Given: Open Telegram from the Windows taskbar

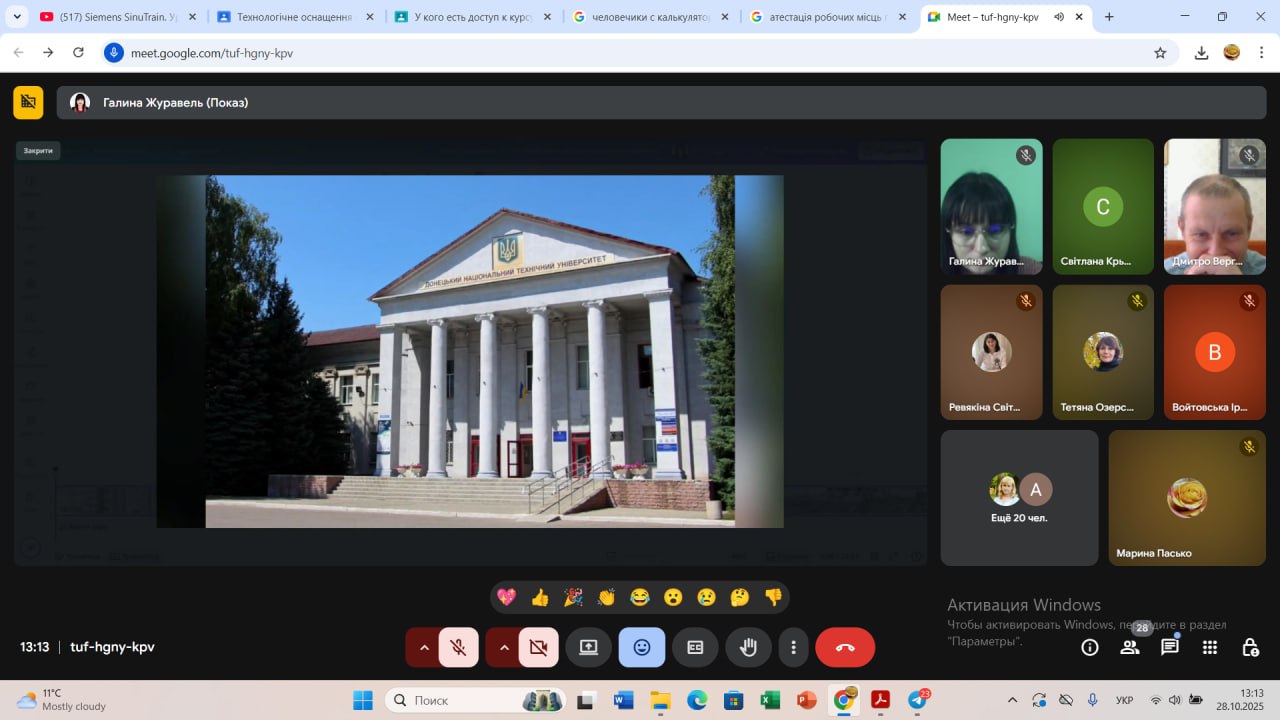Looking at the screenshot, I should (x=917, y=700).
